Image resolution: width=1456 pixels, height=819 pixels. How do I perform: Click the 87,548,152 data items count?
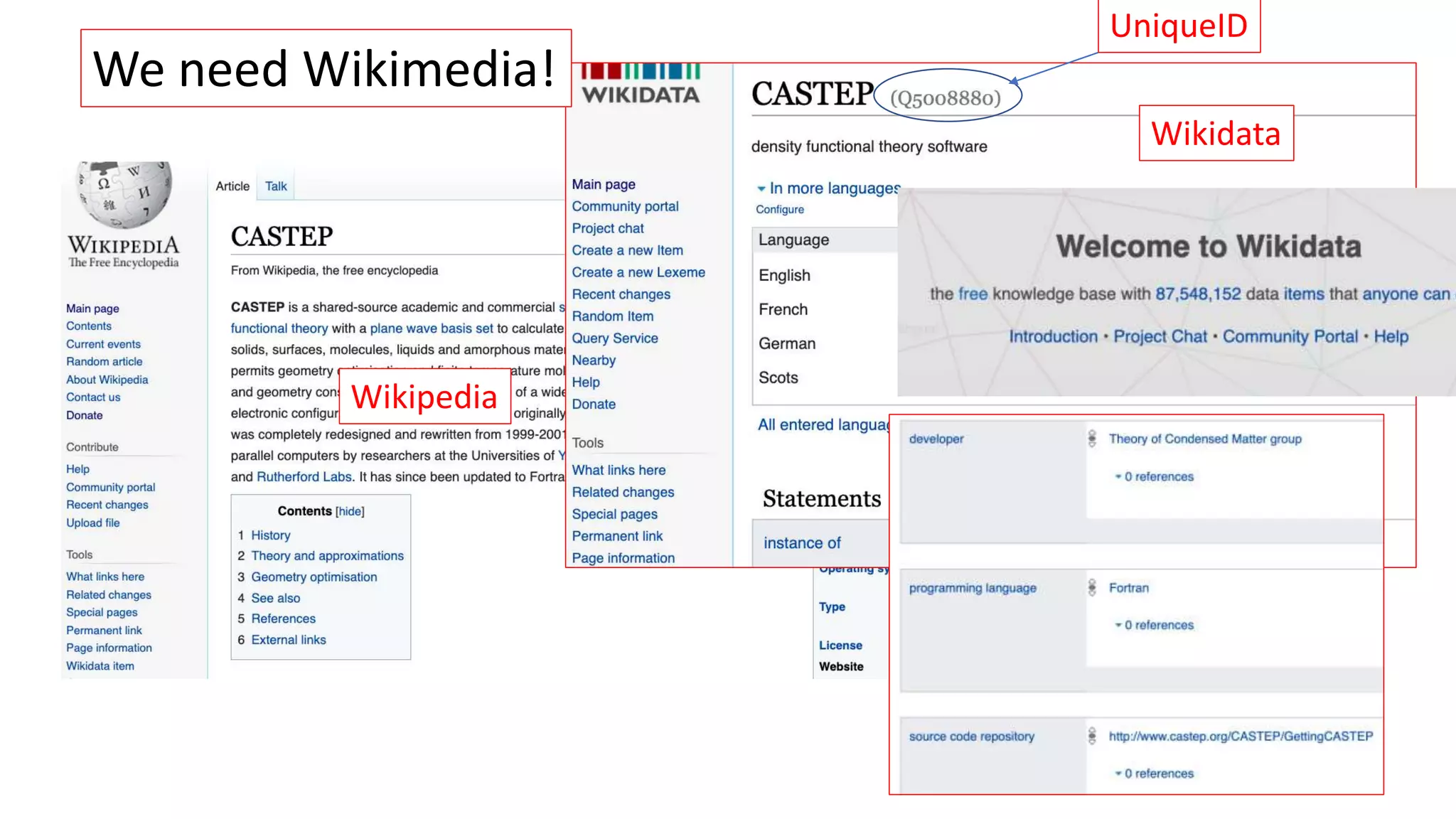coord(1198,294)
